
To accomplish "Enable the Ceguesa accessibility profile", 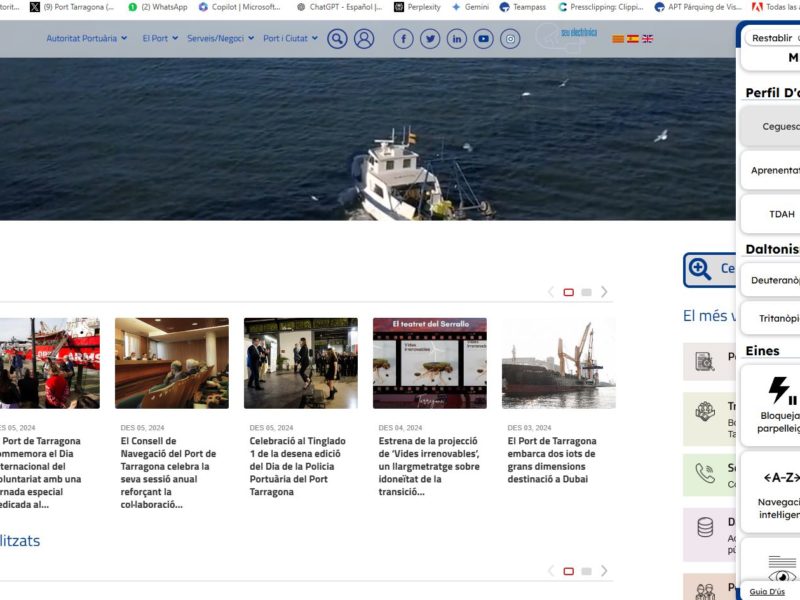I will [x=770, y=127].
